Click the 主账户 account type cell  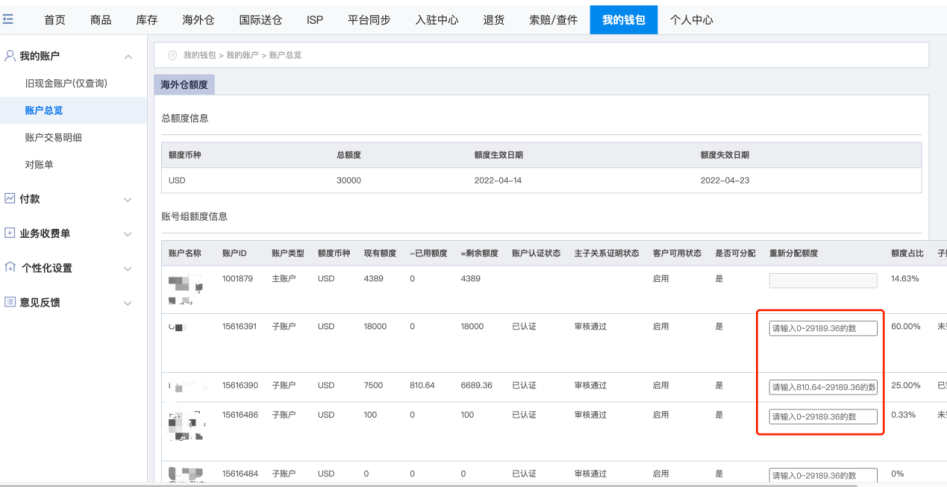pos(284,279)
